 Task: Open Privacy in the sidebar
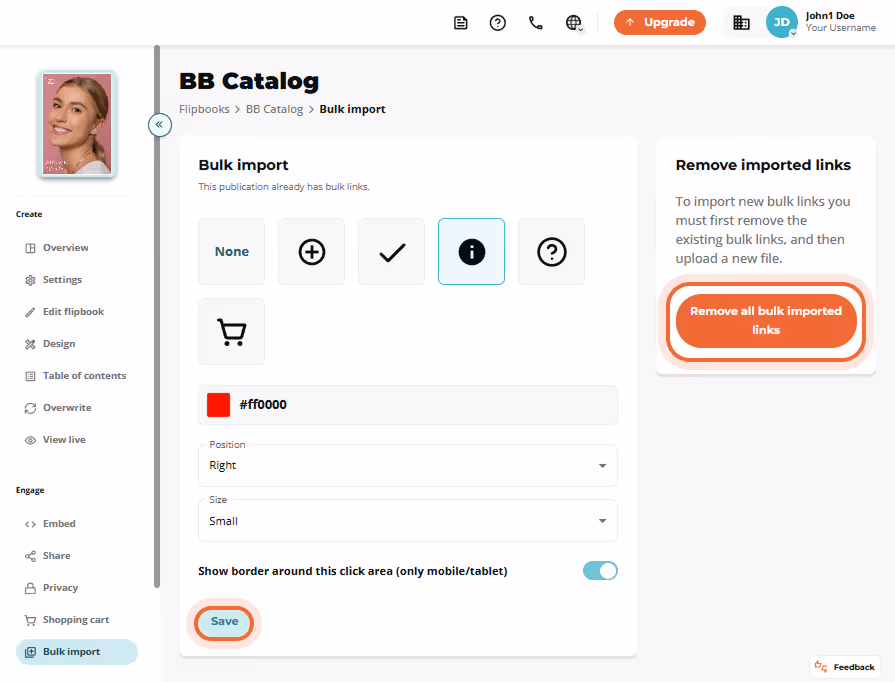(60, 588)
